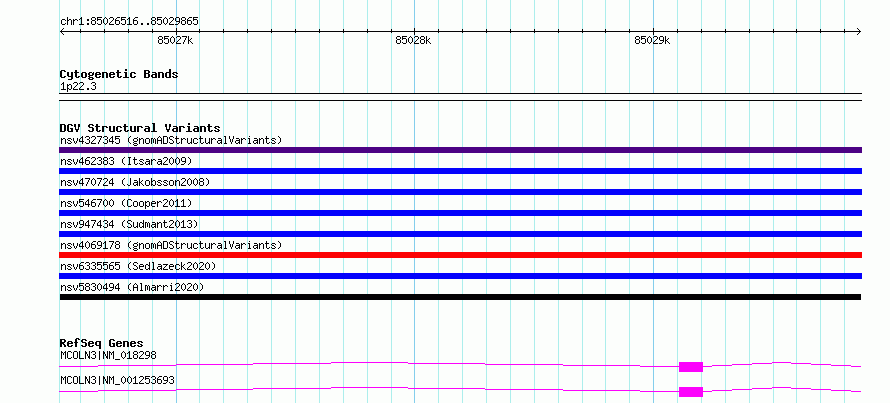Click the blue bar under nsv546700
Viewport: 890px width, 403px height.
coord(460,213)
